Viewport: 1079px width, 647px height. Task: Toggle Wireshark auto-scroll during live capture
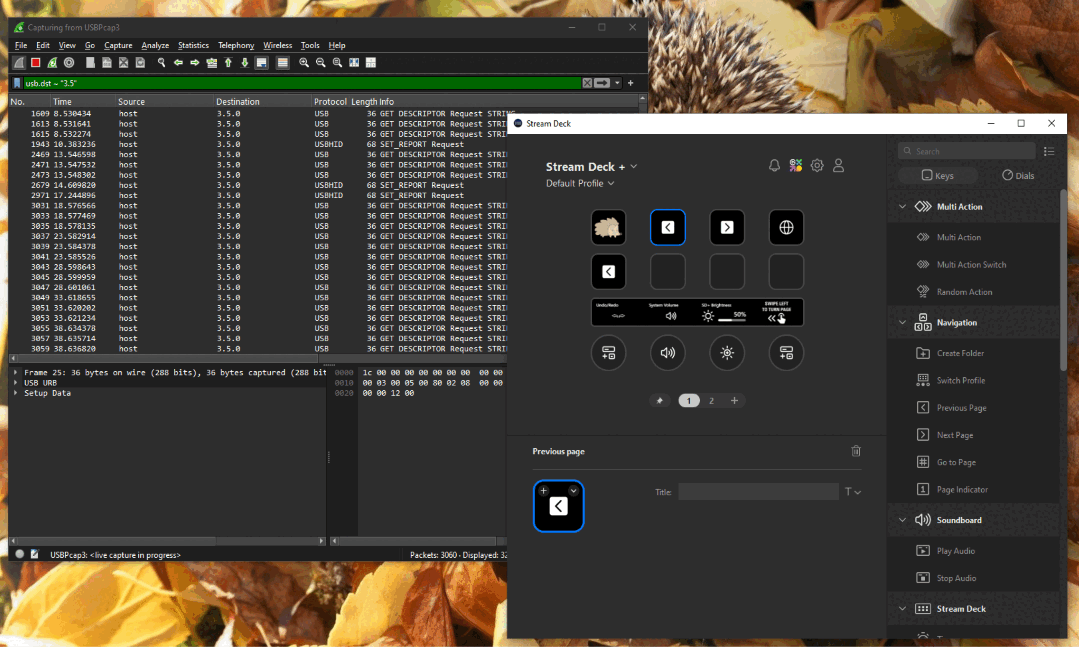click(261, 63)
